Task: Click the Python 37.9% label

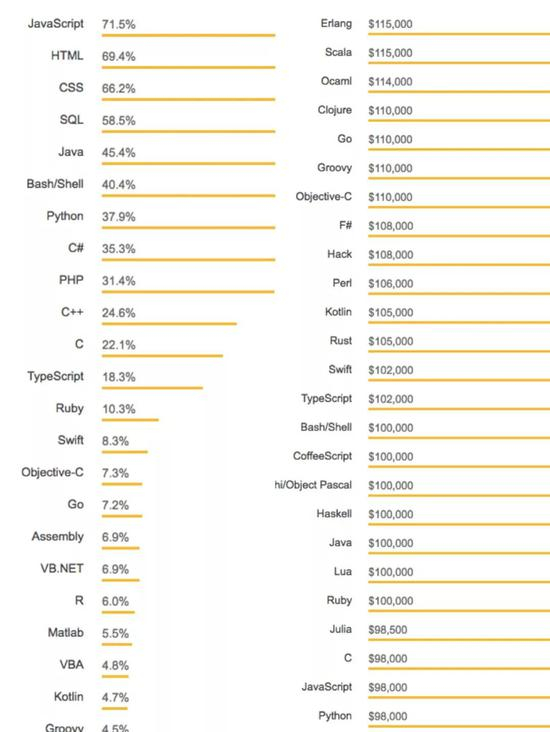Action: 65,216
